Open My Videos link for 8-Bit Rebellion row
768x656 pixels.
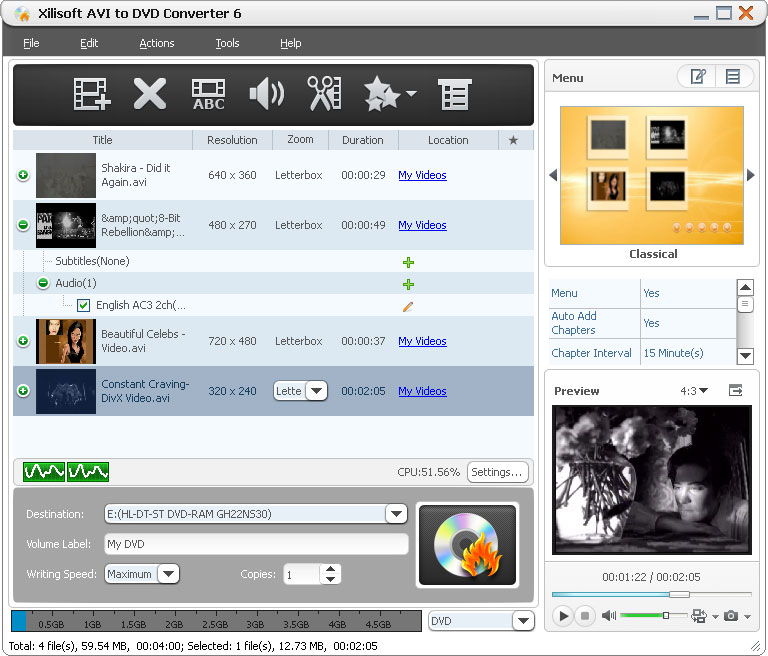click(422, 225)
